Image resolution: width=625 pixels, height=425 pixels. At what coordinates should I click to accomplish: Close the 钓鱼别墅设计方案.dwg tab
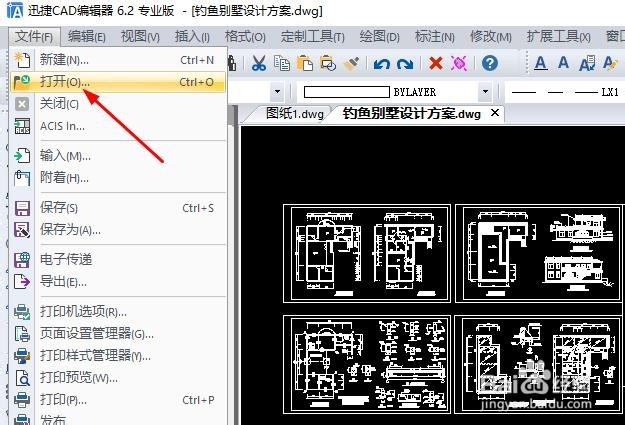(495, 113)
